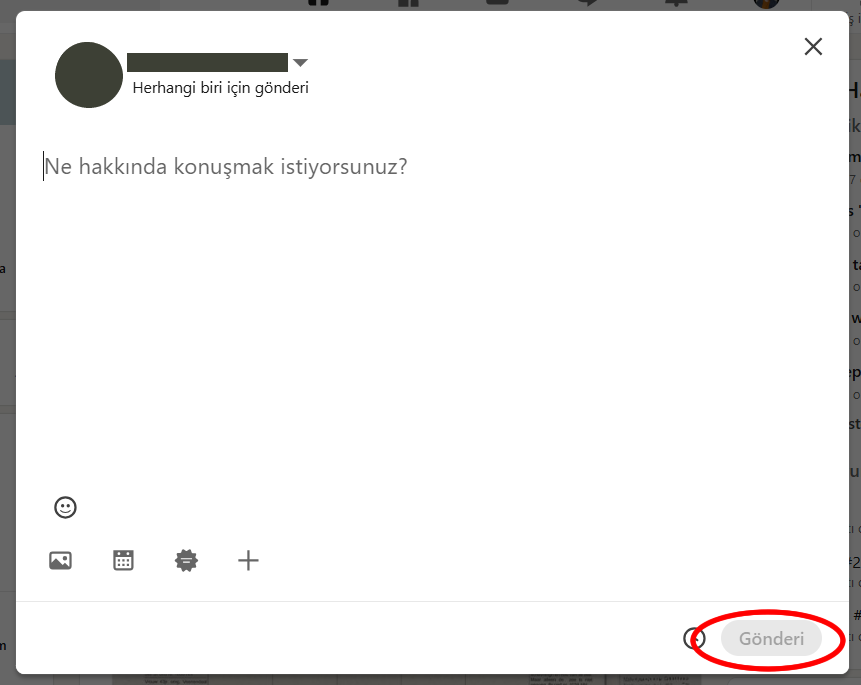The height and width of the screenshot is (685, 861).
Task: Expand the author visibility dropdown arrow
Action: 300,63
